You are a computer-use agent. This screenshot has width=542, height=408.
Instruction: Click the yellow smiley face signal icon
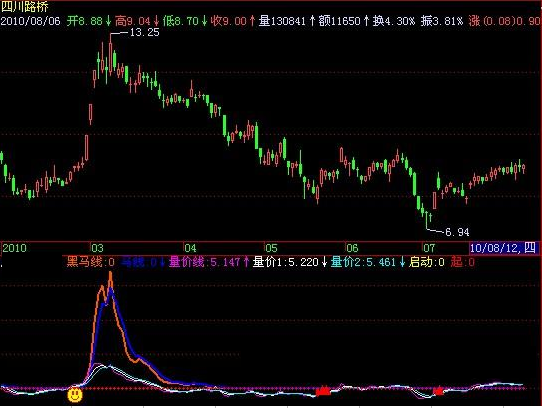(x=75, y=395)
